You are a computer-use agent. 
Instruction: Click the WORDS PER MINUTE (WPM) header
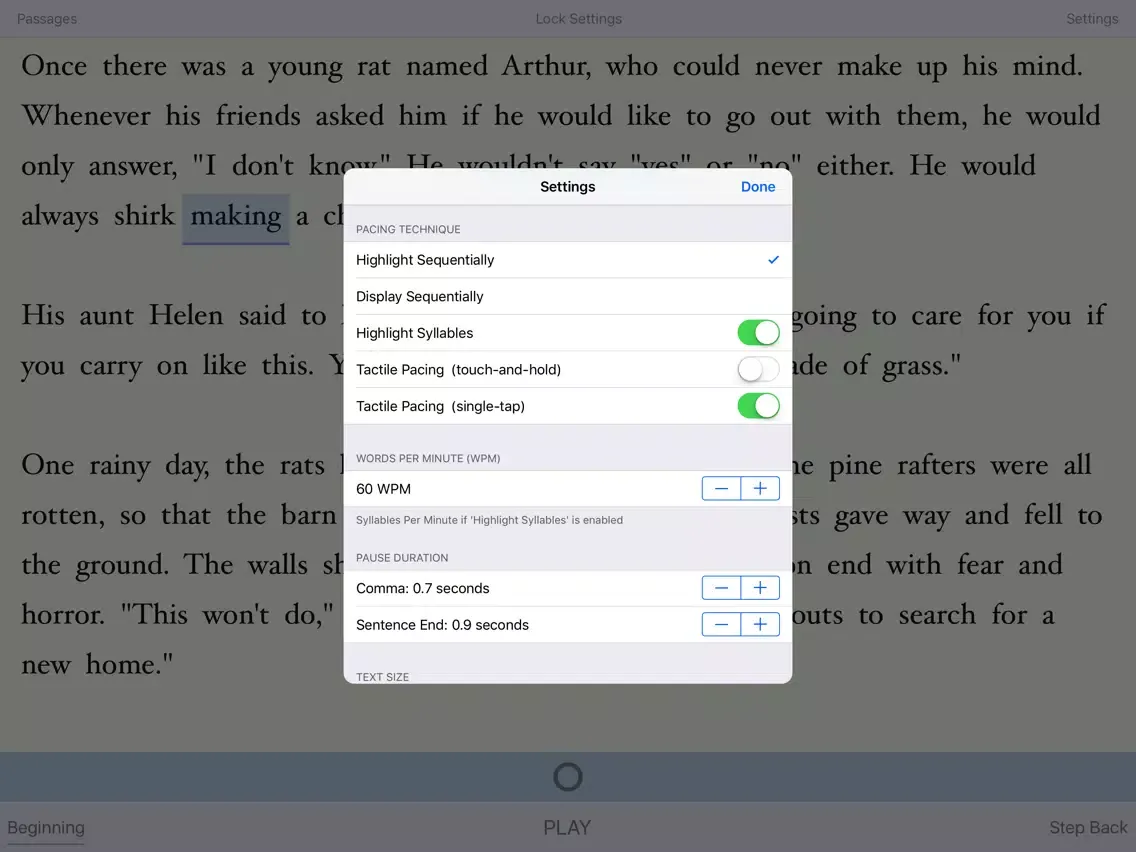[x=427, y=458]
